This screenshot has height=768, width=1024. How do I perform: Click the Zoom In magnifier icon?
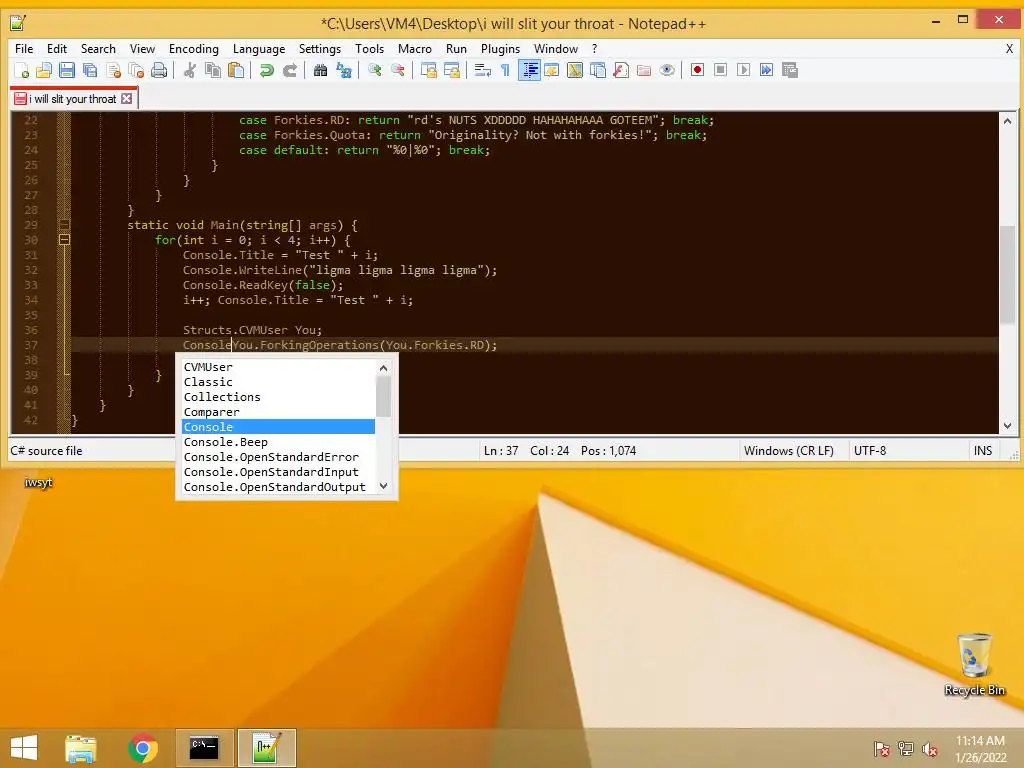(374, 70)
